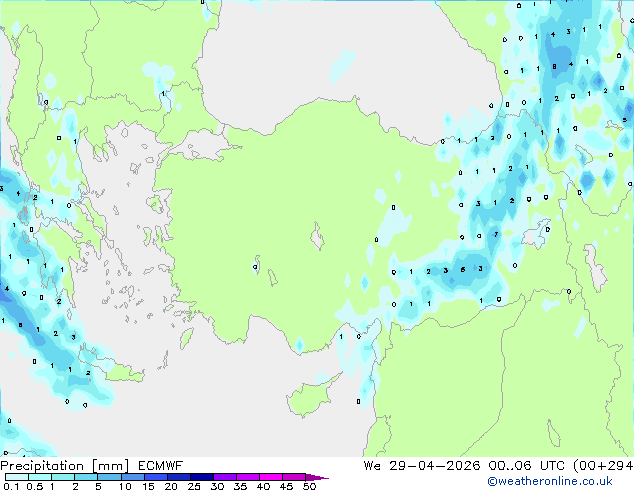This screenshot has width=634, height=490.
Task: Pick the legend swatch between 30 and 35
Action: [225, 477]
